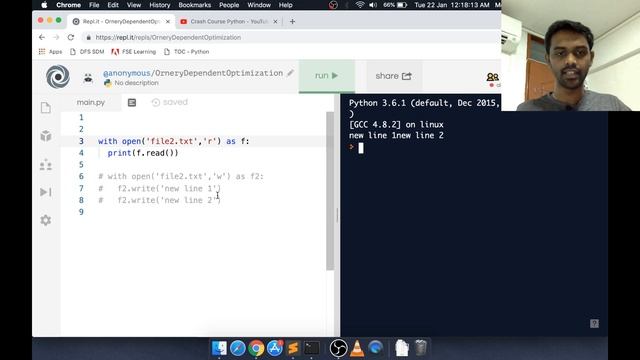The width and height of the screenshot is (640, 360).
Task: Open the Bookmarks menu
Action: (194, 5)
